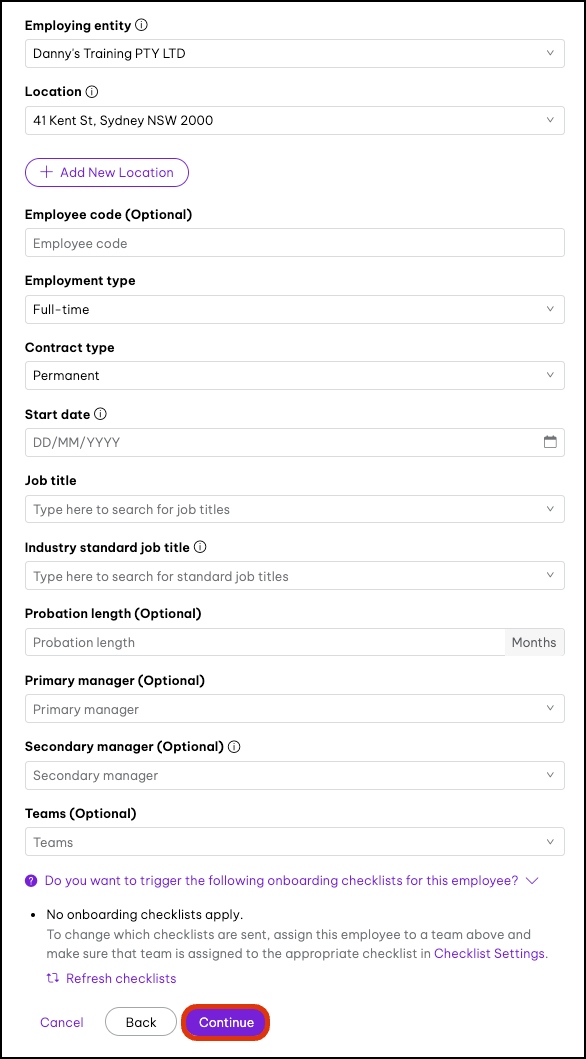Screen dimensions: 586x1059
Task: Open the Industry standard job title dropdown
Action: click(x=294, y=576)
